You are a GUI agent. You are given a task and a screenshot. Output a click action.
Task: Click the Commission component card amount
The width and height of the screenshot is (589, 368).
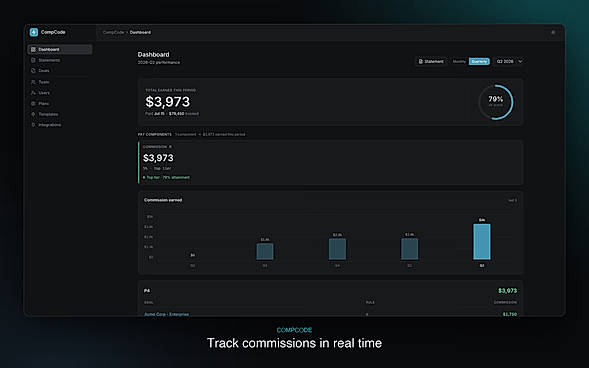158,158
